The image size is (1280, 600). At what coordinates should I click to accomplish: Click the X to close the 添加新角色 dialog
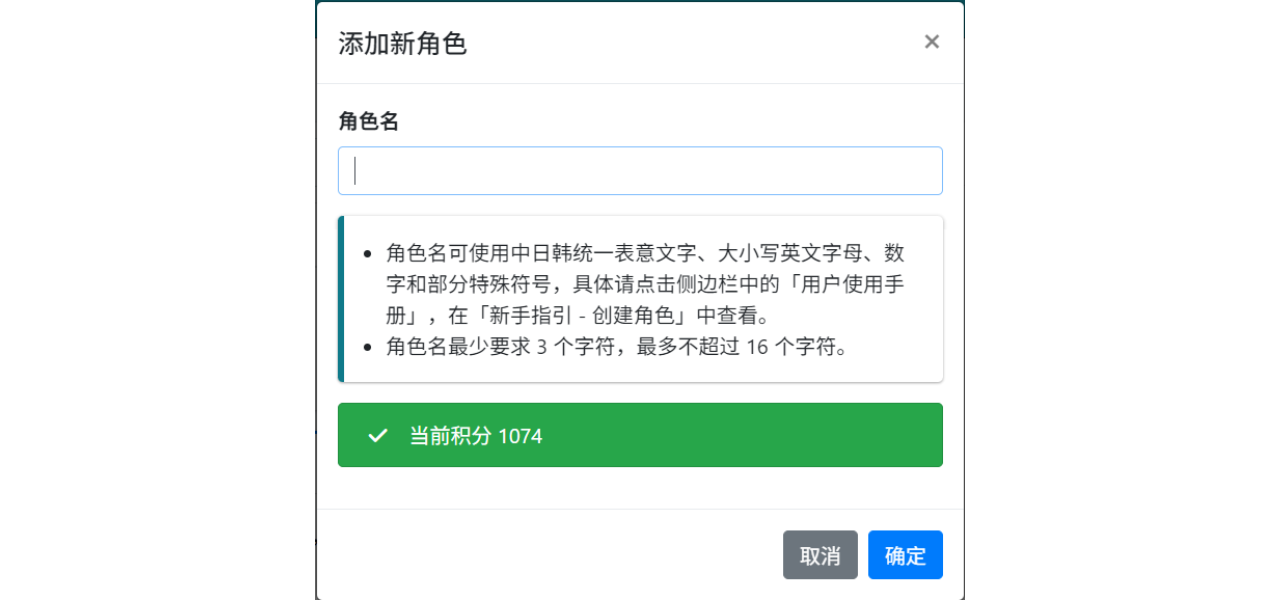coord(931,42)
